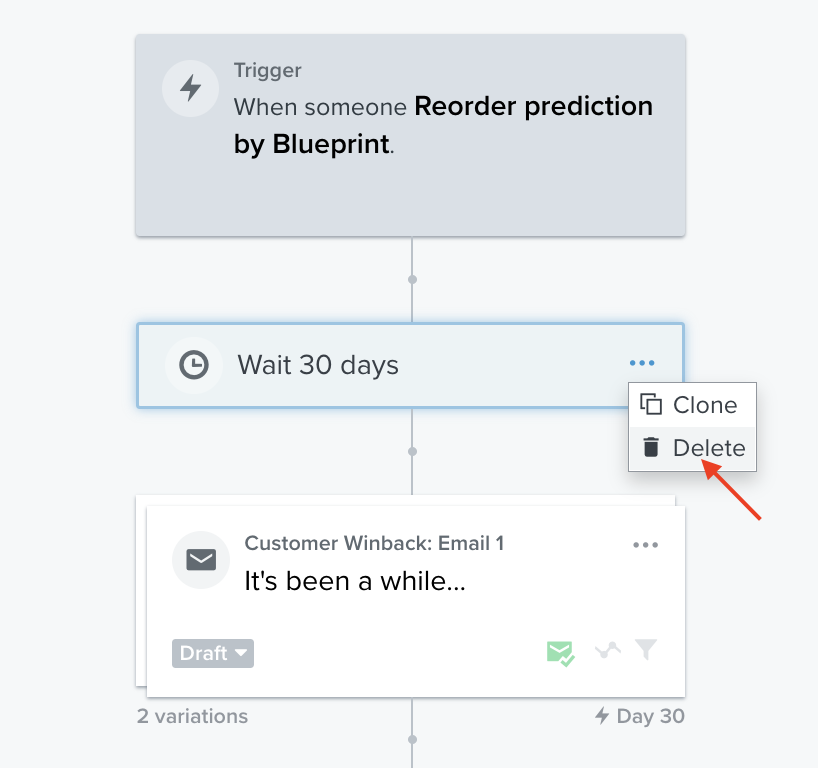The height and width of the screenshot is (768, 818).
Task: Click connector dot between Wait and Email 1
Action: (x=412, y=451)
